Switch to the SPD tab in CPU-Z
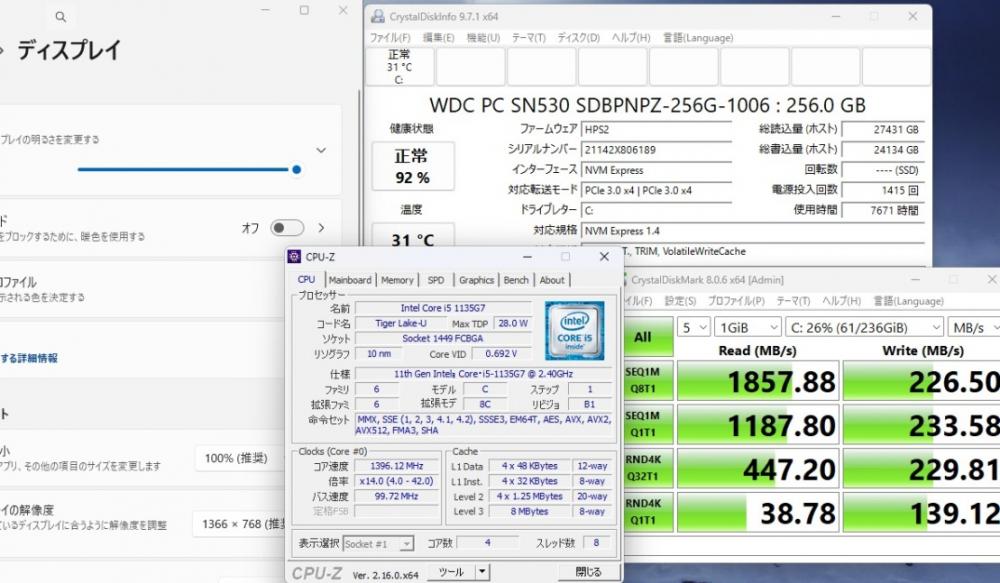The image size is (1000, 583). point(436,280)
